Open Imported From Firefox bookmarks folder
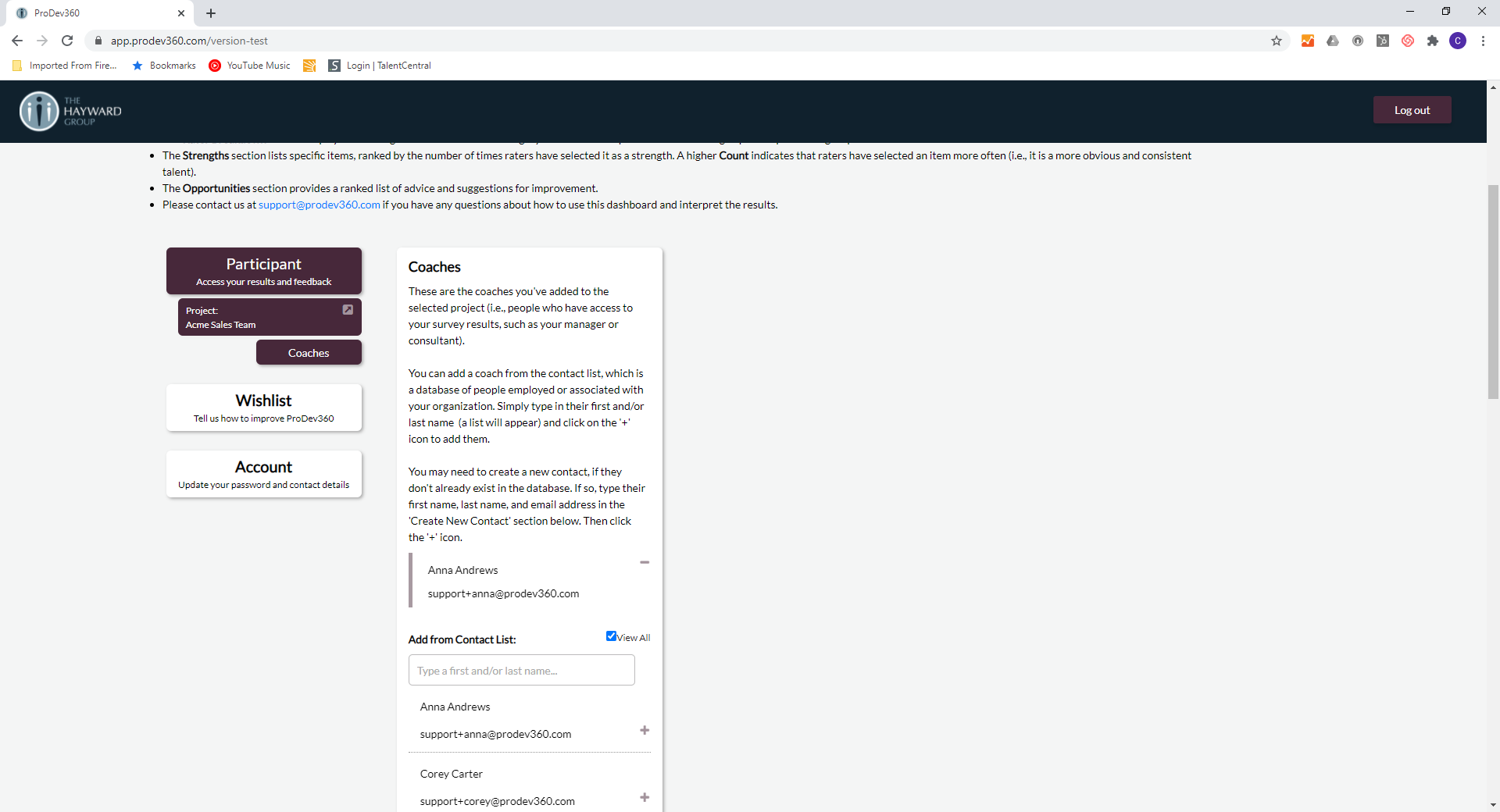1500x812 pixels. click(65, 66)
